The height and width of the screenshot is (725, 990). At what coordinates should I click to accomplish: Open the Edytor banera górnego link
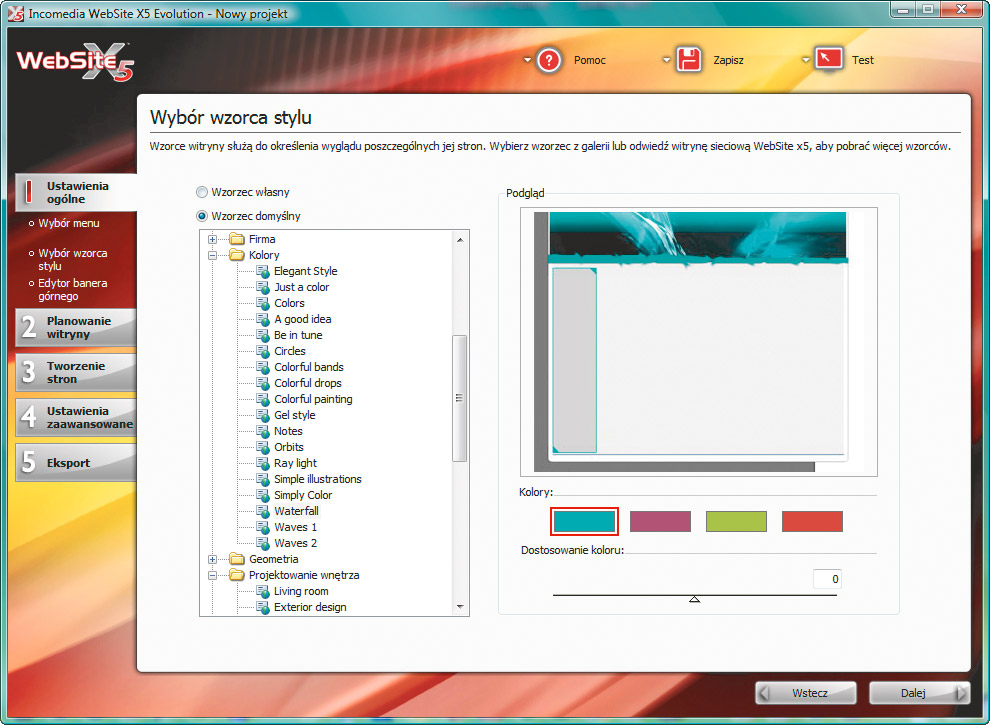[73, 289]
